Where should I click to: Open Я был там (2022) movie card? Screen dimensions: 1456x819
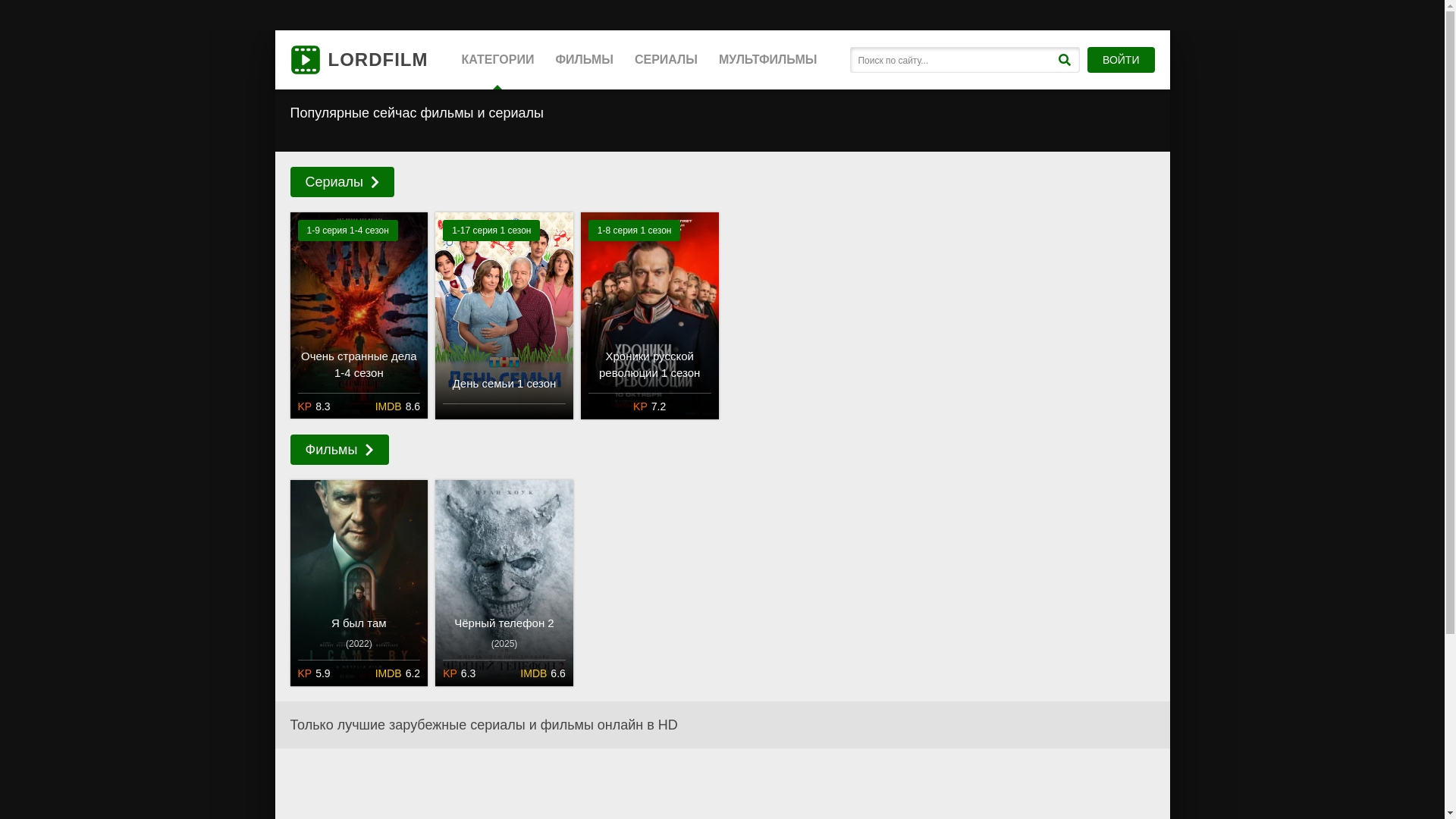359,583
